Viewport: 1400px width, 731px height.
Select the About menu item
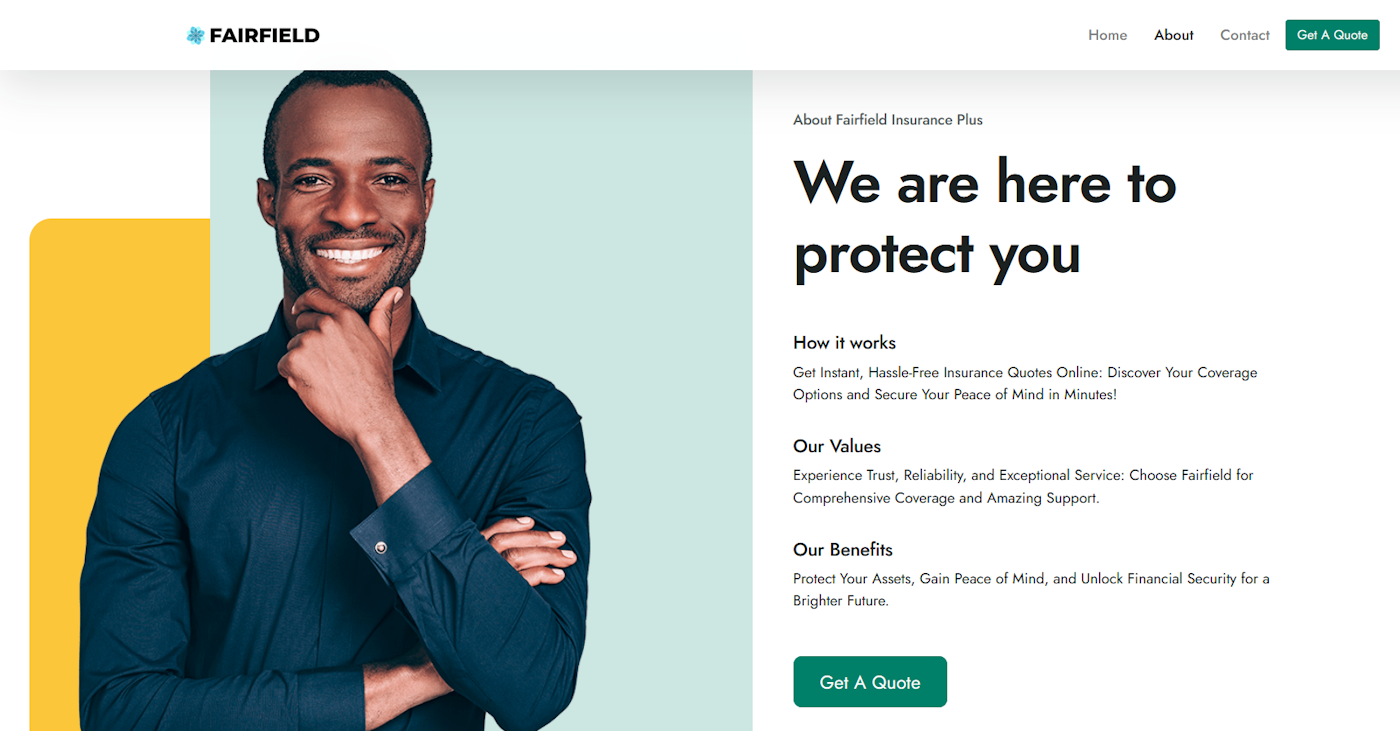tap(1173, 35)
